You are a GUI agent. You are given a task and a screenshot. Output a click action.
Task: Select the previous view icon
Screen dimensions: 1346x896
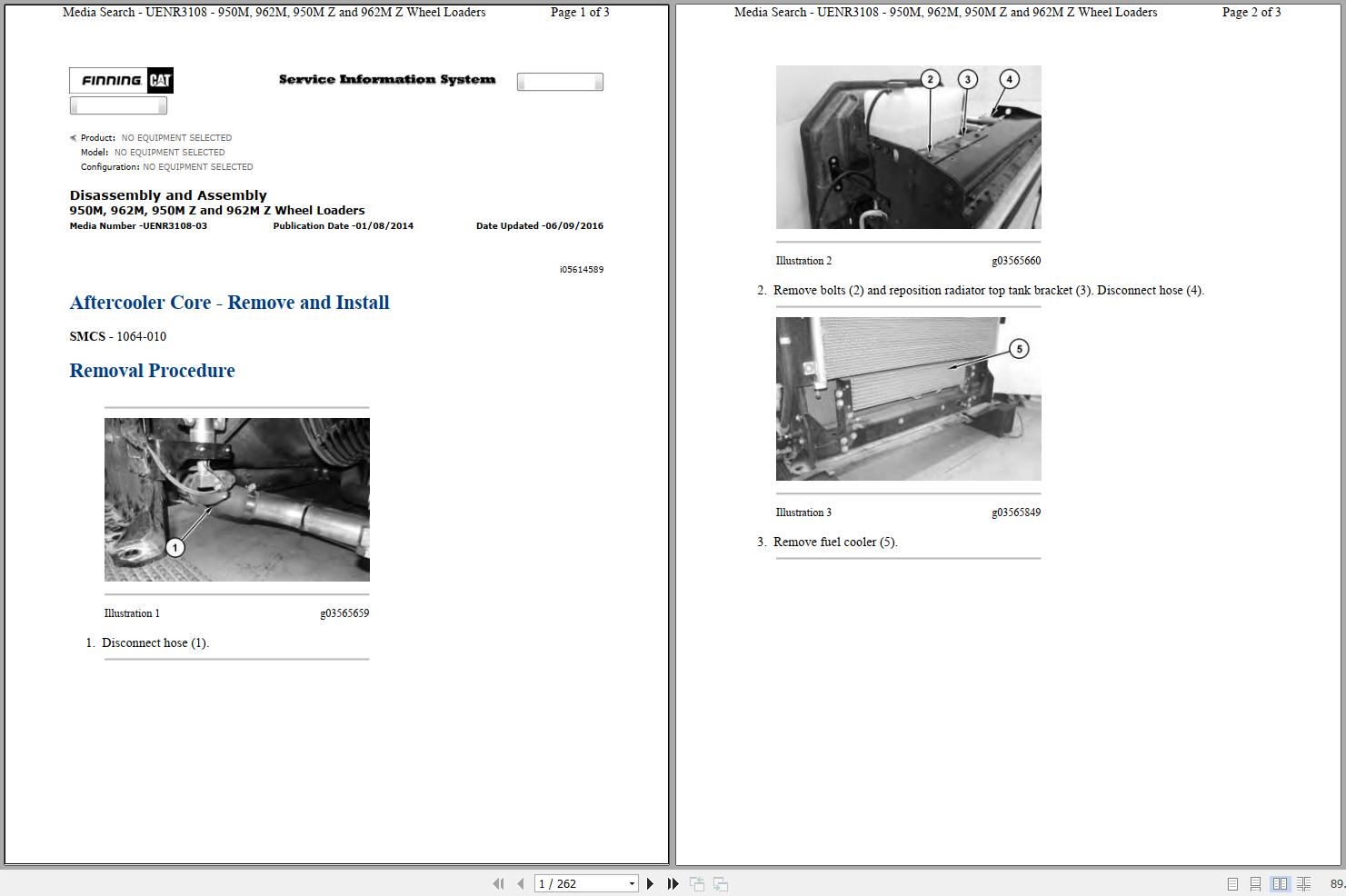coord(696,882)
